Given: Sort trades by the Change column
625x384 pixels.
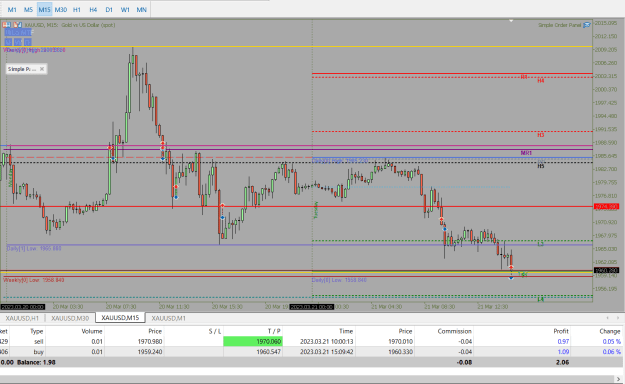Looking at the screenshot, I should click(610, 331).
